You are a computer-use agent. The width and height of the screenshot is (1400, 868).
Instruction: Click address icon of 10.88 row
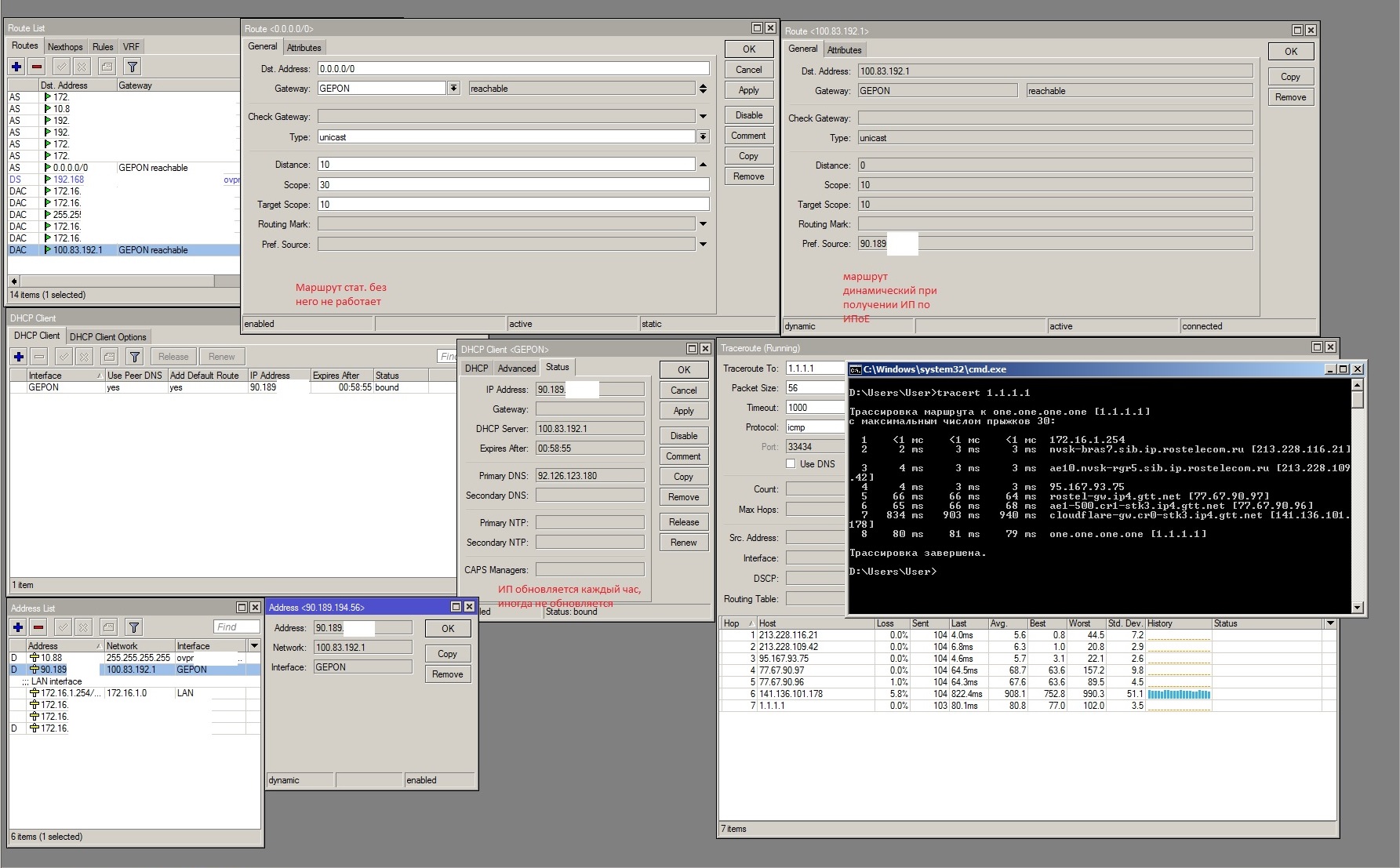tap(35, 658)
